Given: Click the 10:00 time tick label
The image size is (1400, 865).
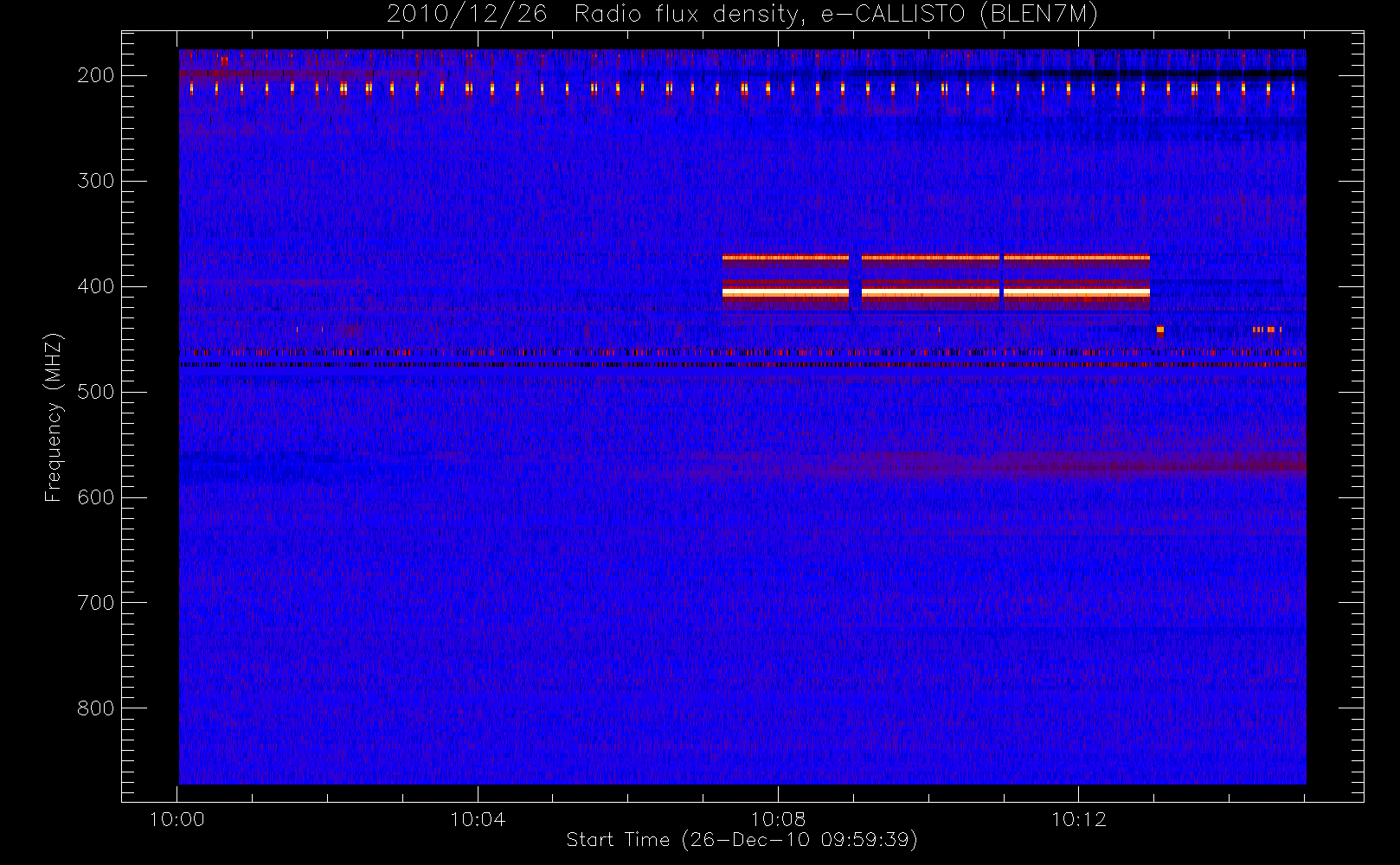Looking at the screenshot, I should tap(177, 819).
